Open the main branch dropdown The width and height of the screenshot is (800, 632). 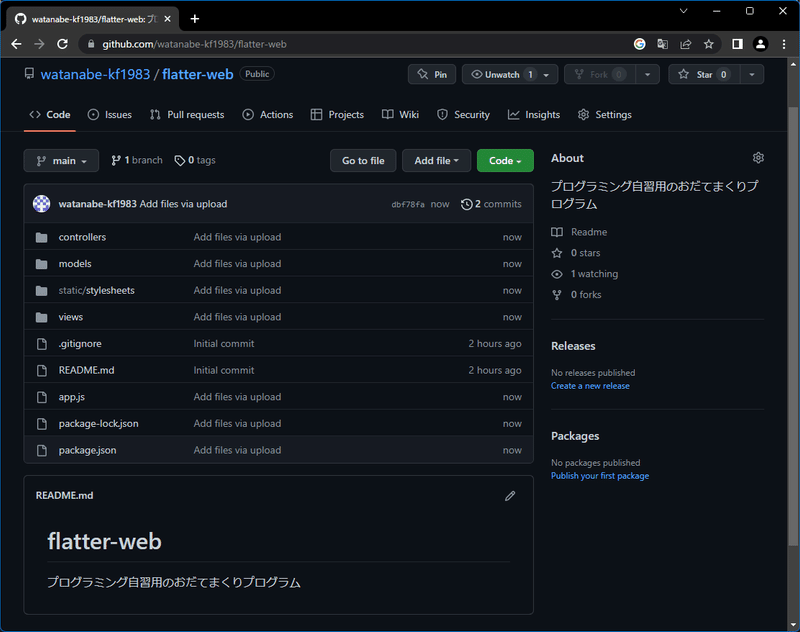coord(61,160)
